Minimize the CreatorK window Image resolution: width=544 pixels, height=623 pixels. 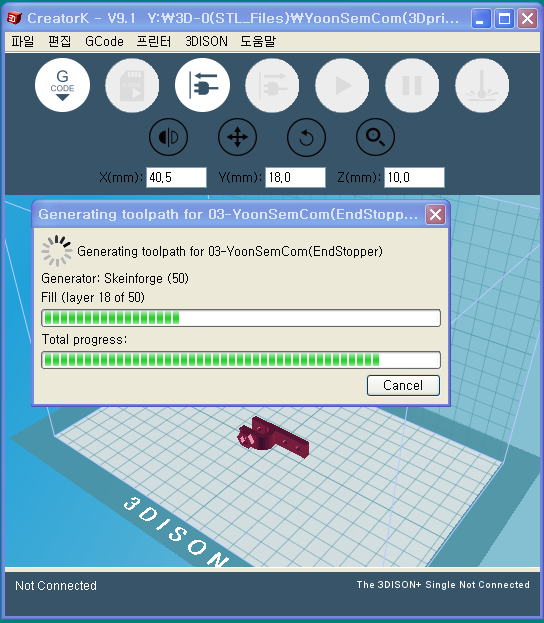[x=480, y=18]
